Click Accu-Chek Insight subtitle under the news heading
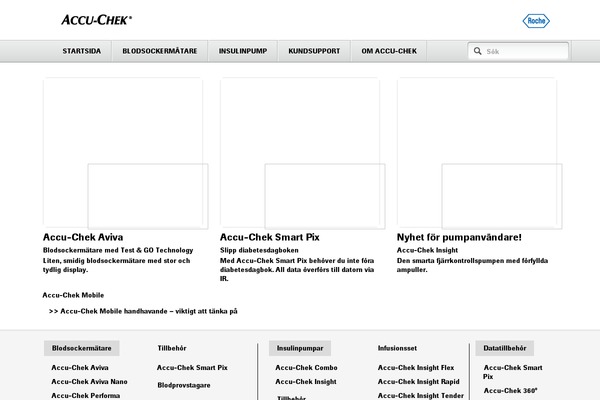The height and width of the screenshot is (400, 600). tap(427, 250)
